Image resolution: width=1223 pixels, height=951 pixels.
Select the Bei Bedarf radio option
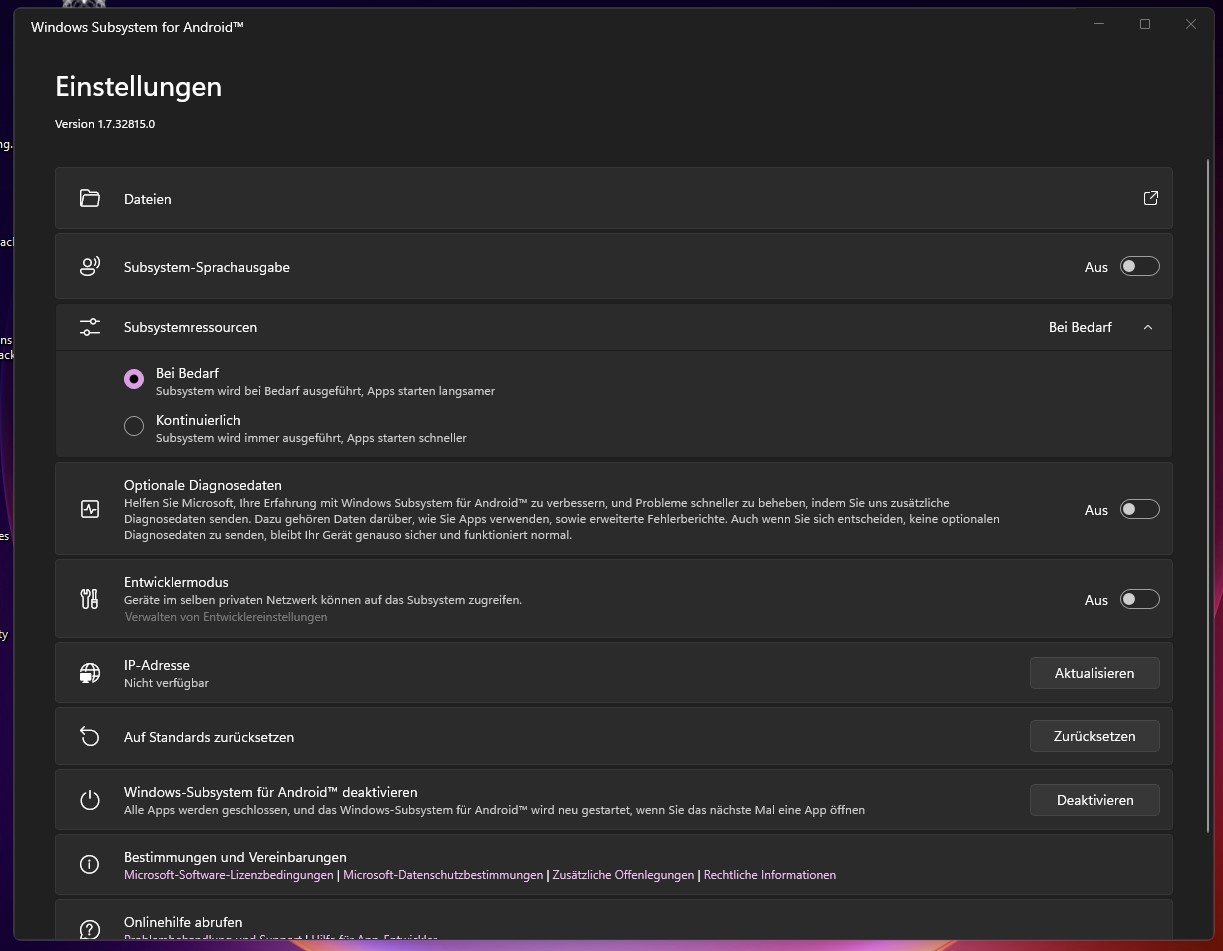[134, 380]
